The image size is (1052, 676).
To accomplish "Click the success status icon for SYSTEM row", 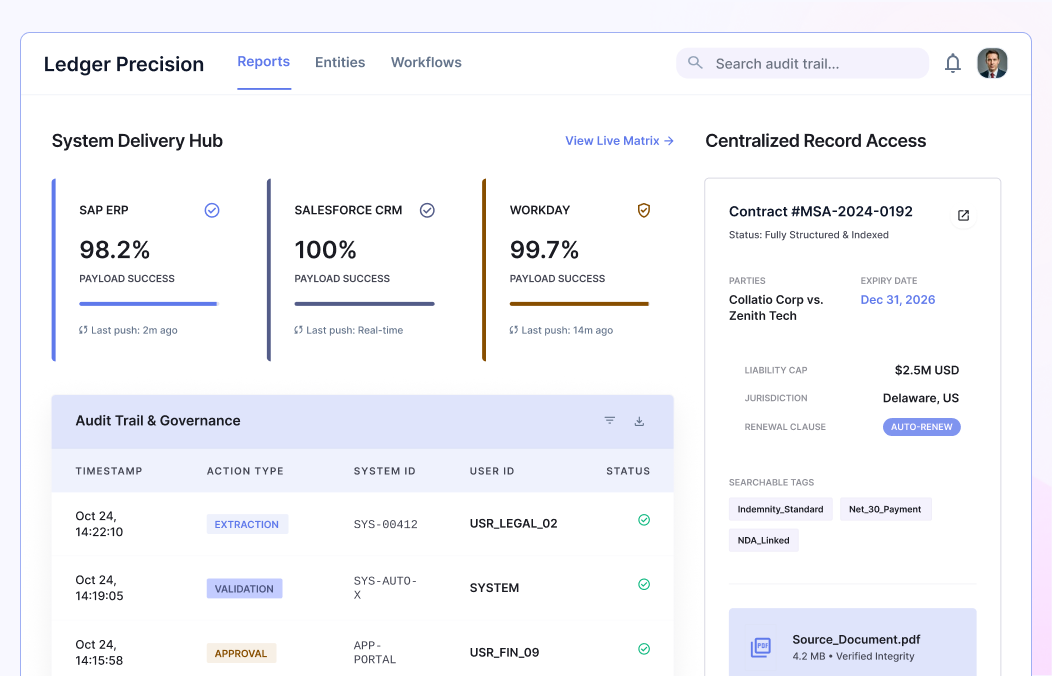I will coord(644,584).
